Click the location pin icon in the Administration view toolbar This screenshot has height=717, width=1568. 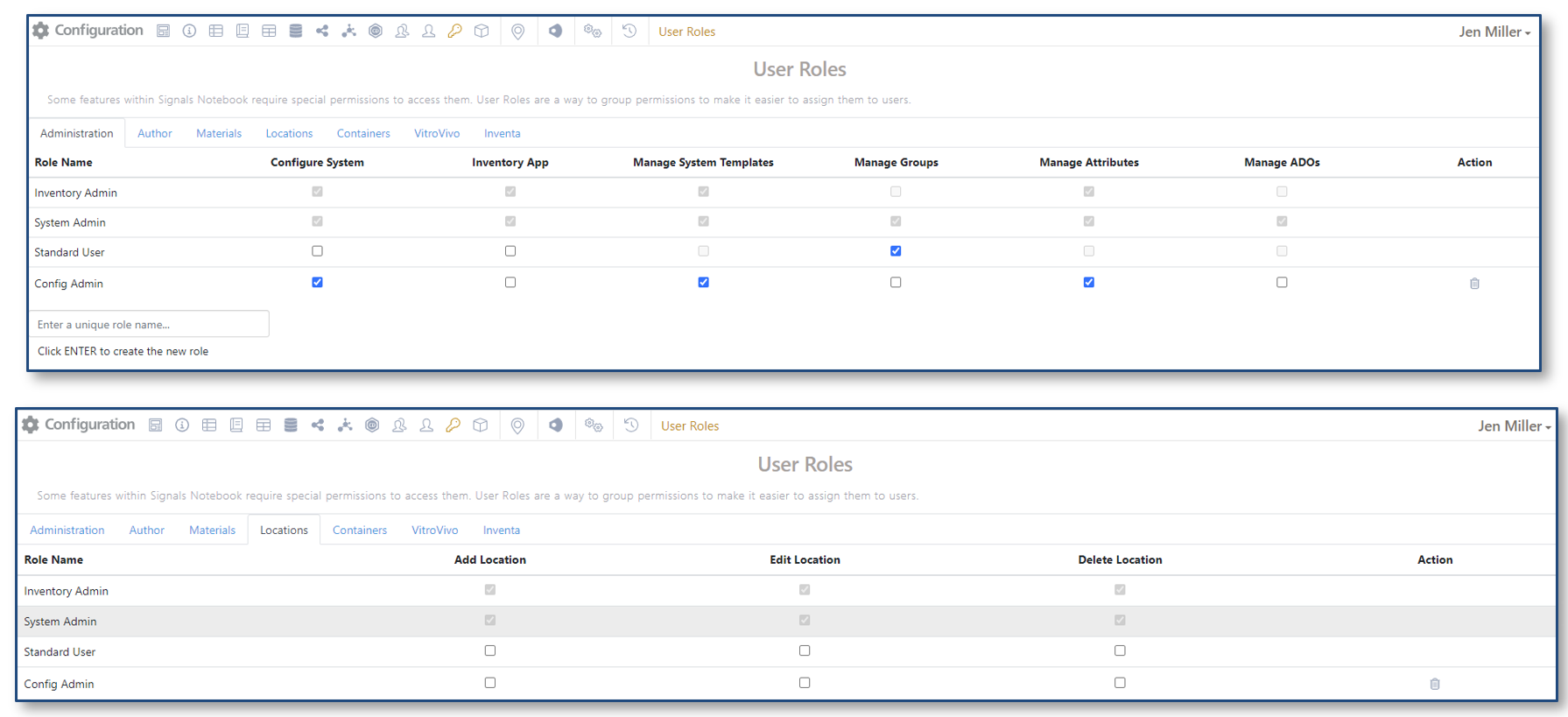point(518,32)
